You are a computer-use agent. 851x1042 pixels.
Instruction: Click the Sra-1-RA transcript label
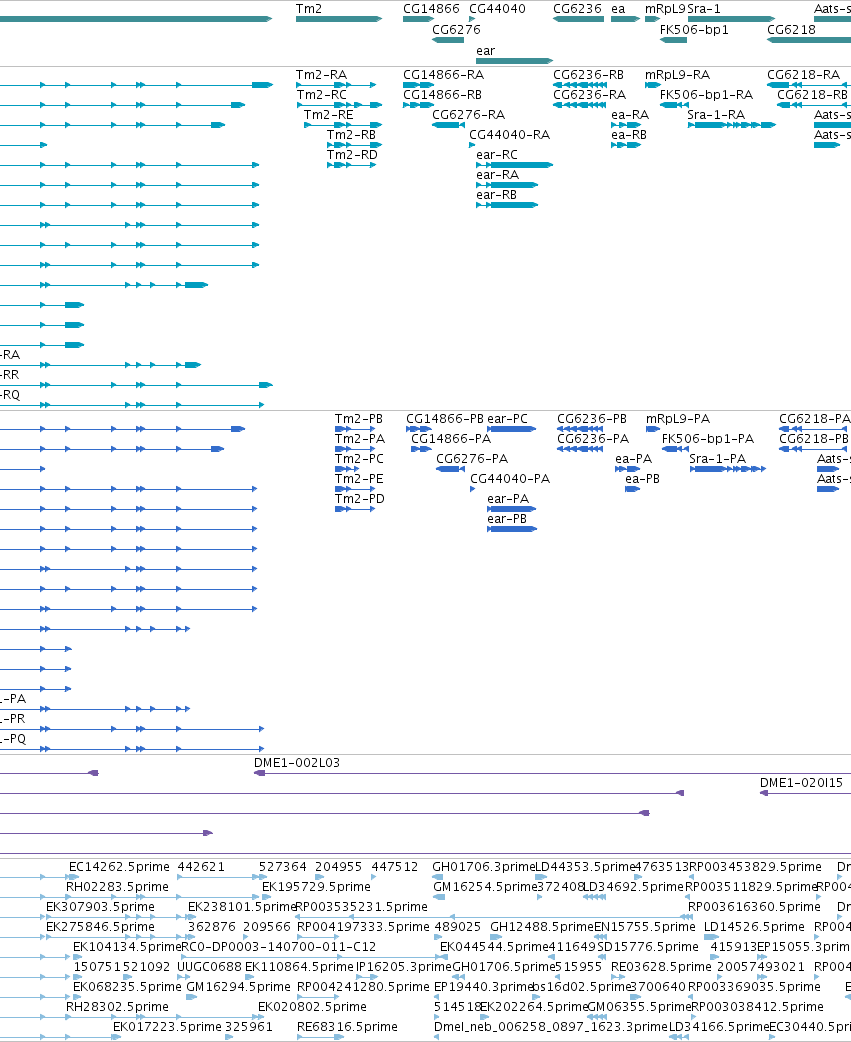pyautogui.click(x=716, y=114)
